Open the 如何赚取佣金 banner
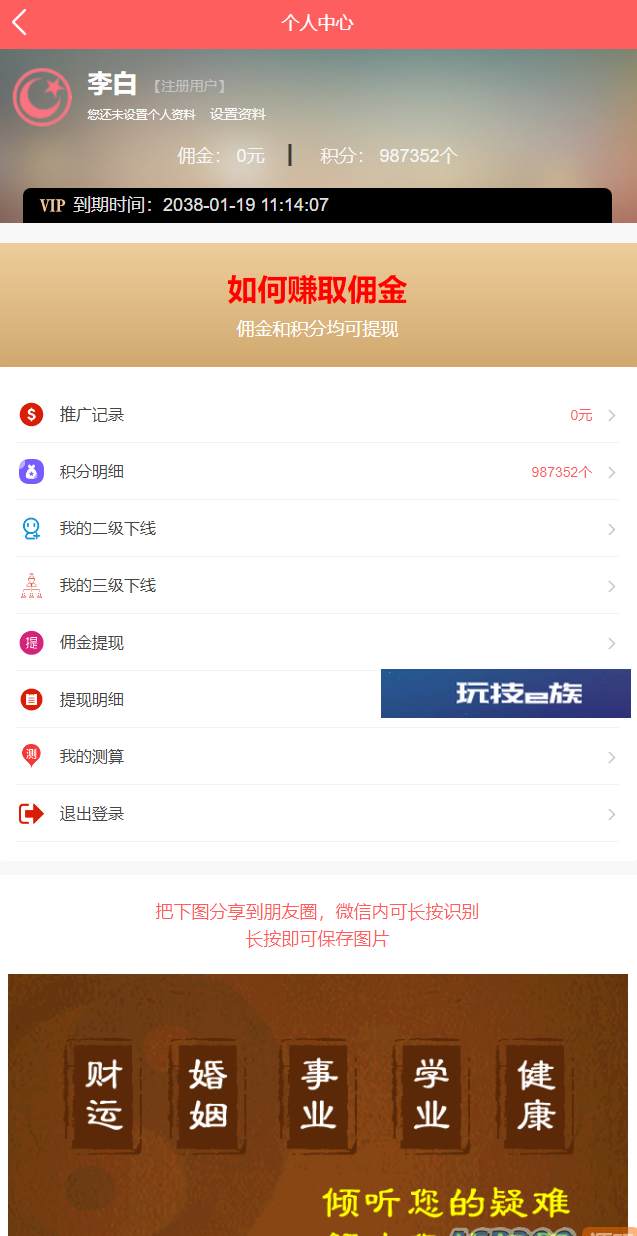 pyautogui.click(x=318, y=305)
